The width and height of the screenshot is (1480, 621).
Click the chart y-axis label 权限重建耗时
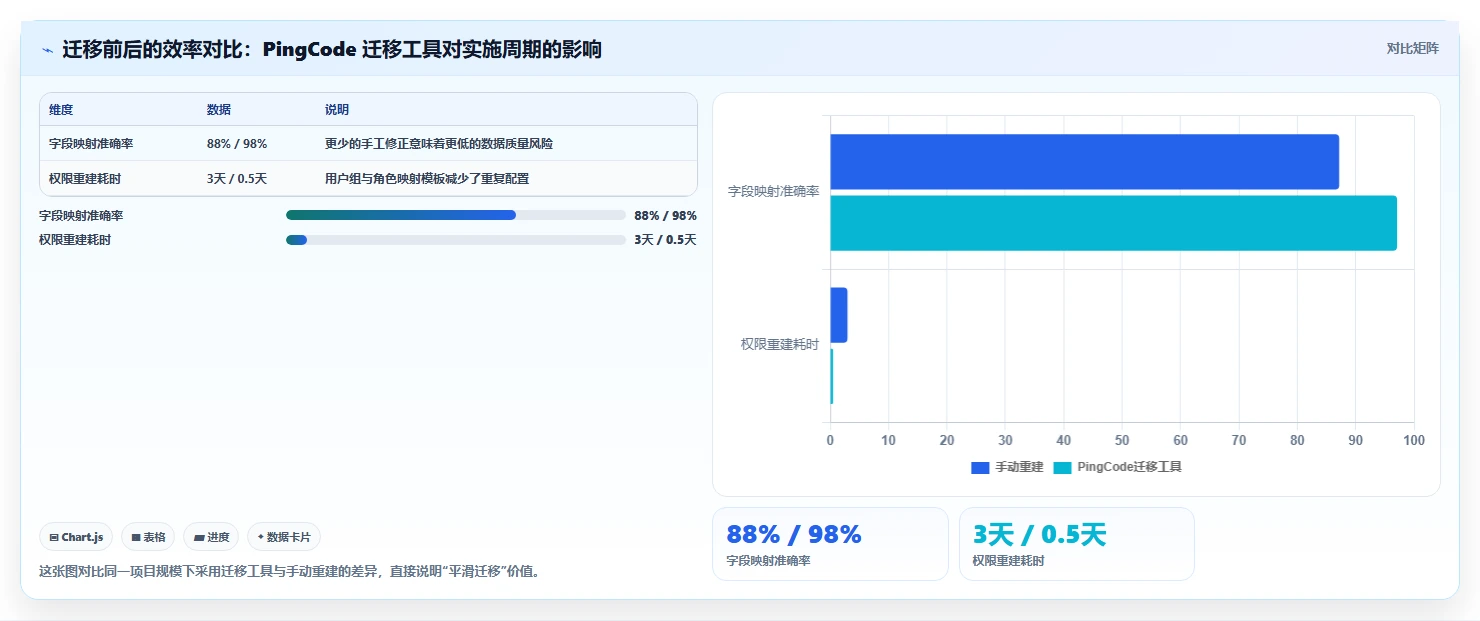[x=779, y=344]
